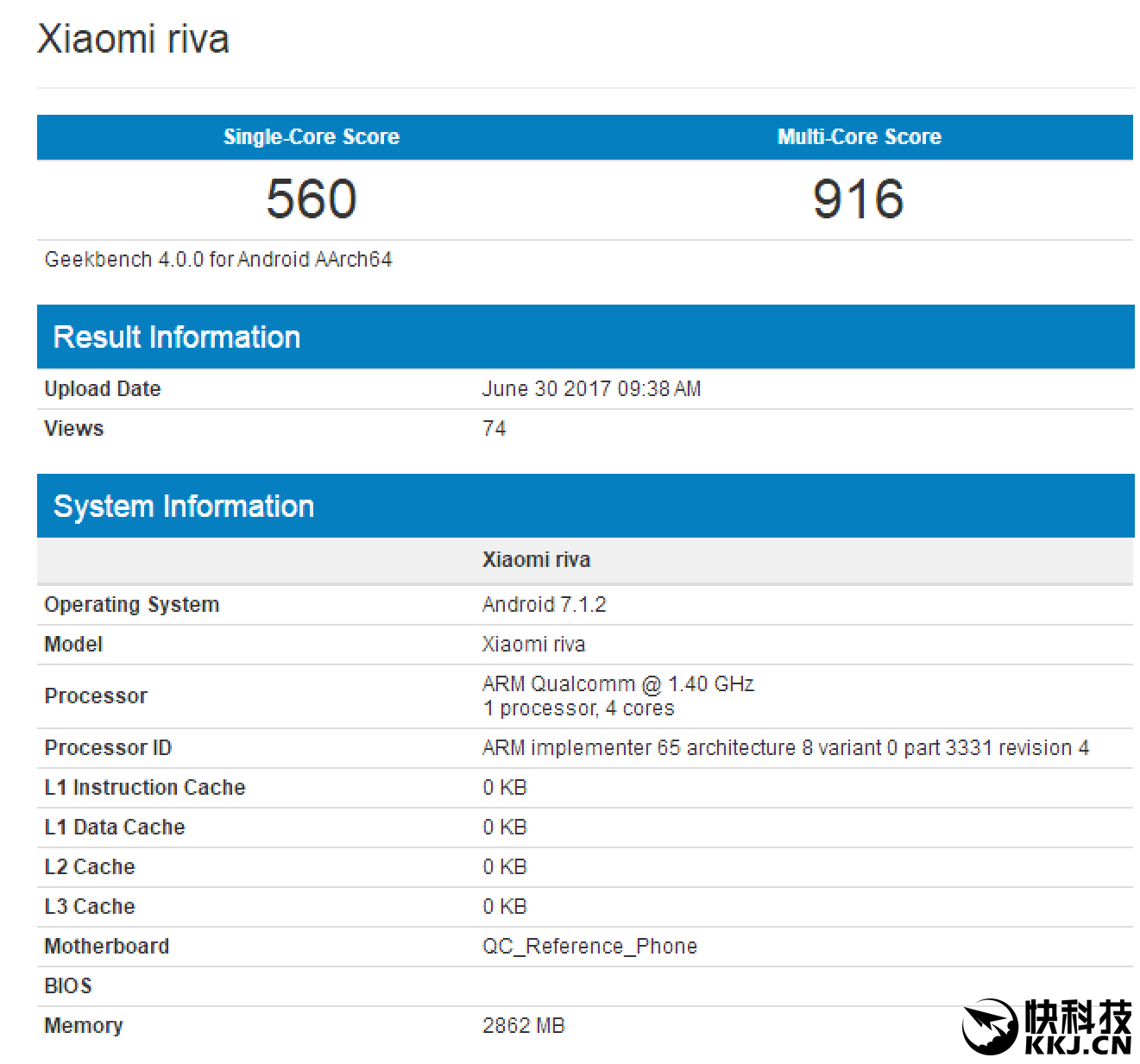
Task: Select the "Processor ID" label
Action: point(108,747)
